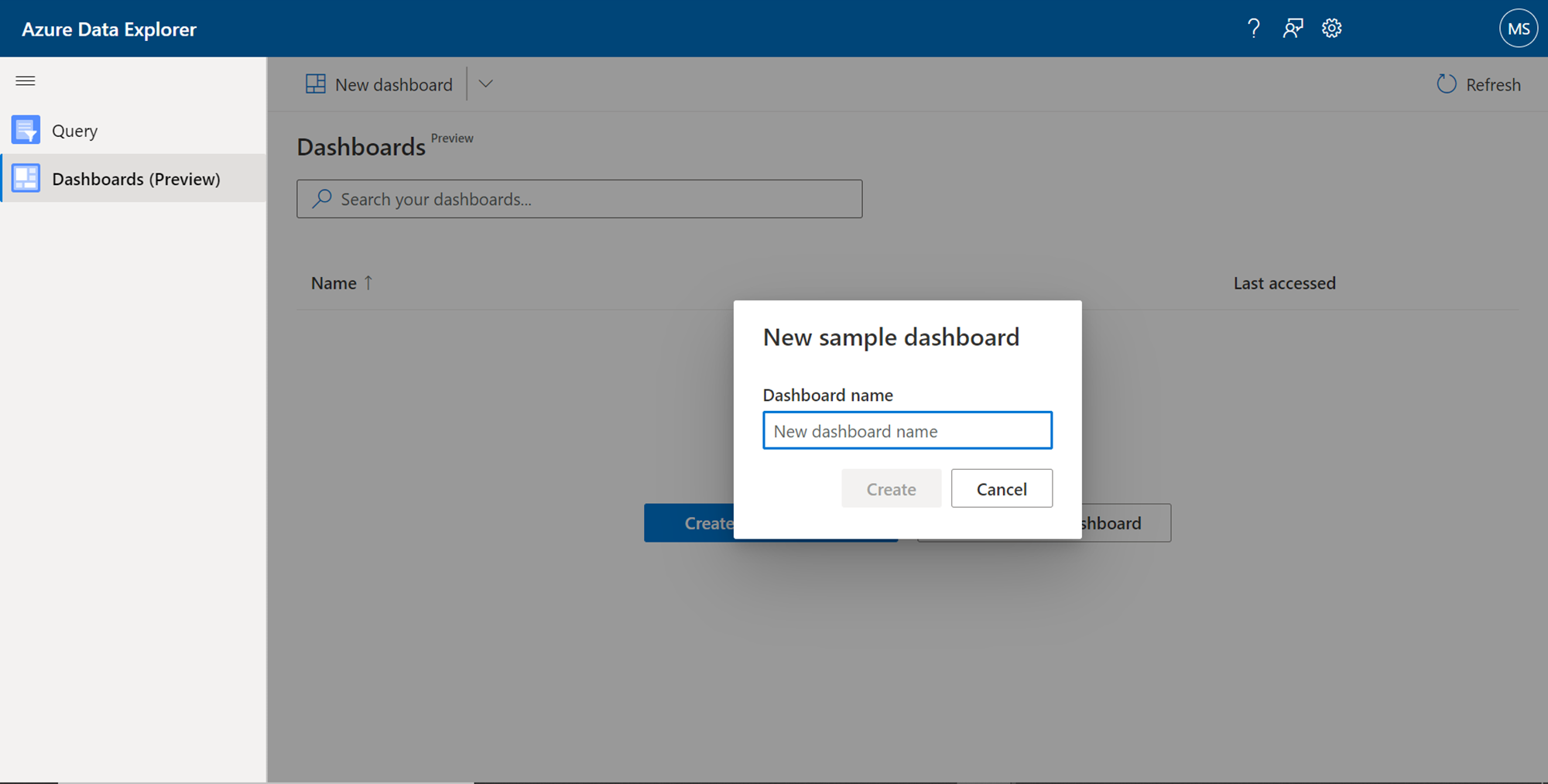Sort by the Name column header
Viewport: 1548px width, 784px height.
(x=334, y=283)
